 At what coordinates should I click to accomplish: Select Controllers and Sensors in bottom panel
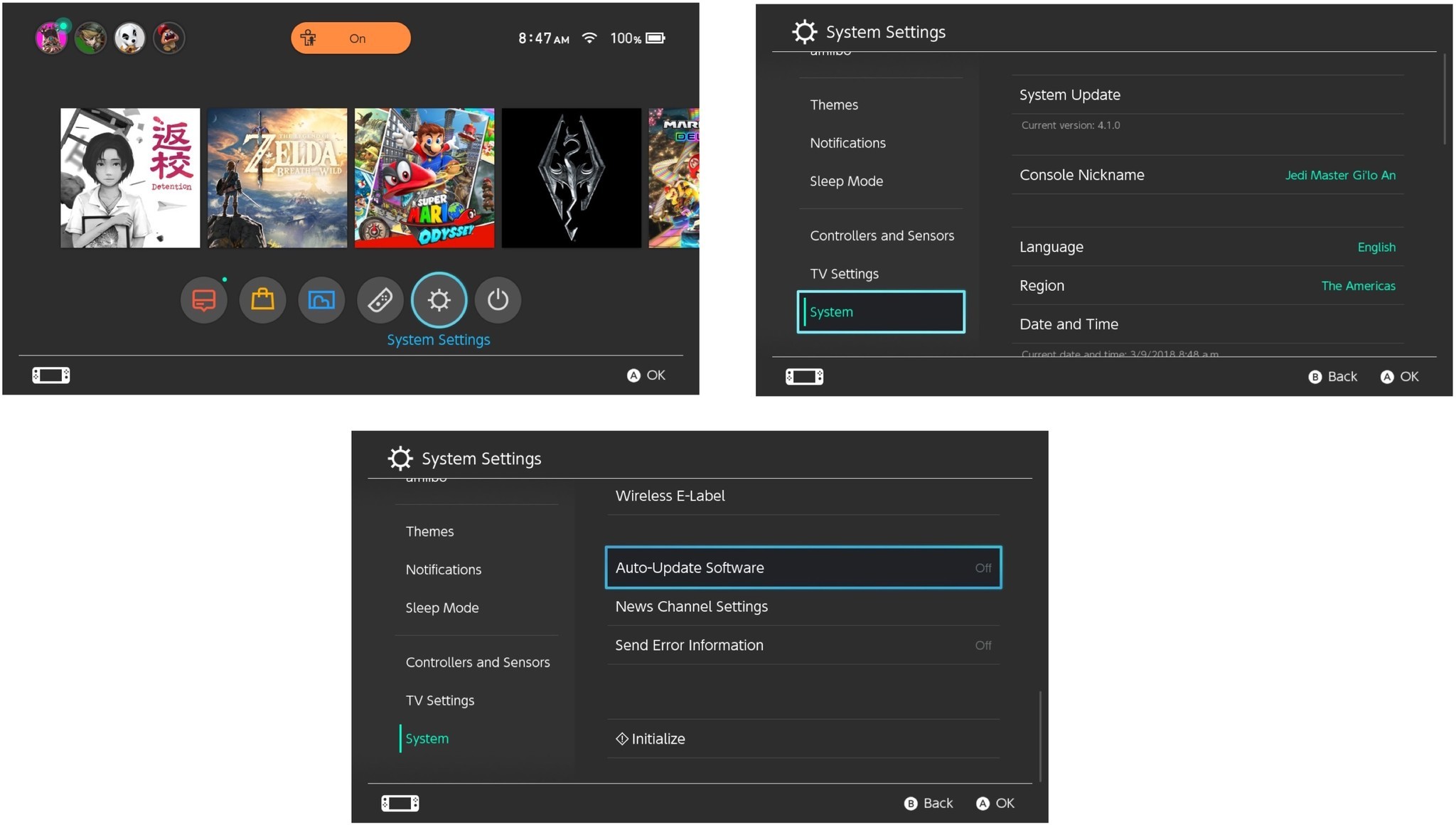pyautogui.click(x=477, y=662)
